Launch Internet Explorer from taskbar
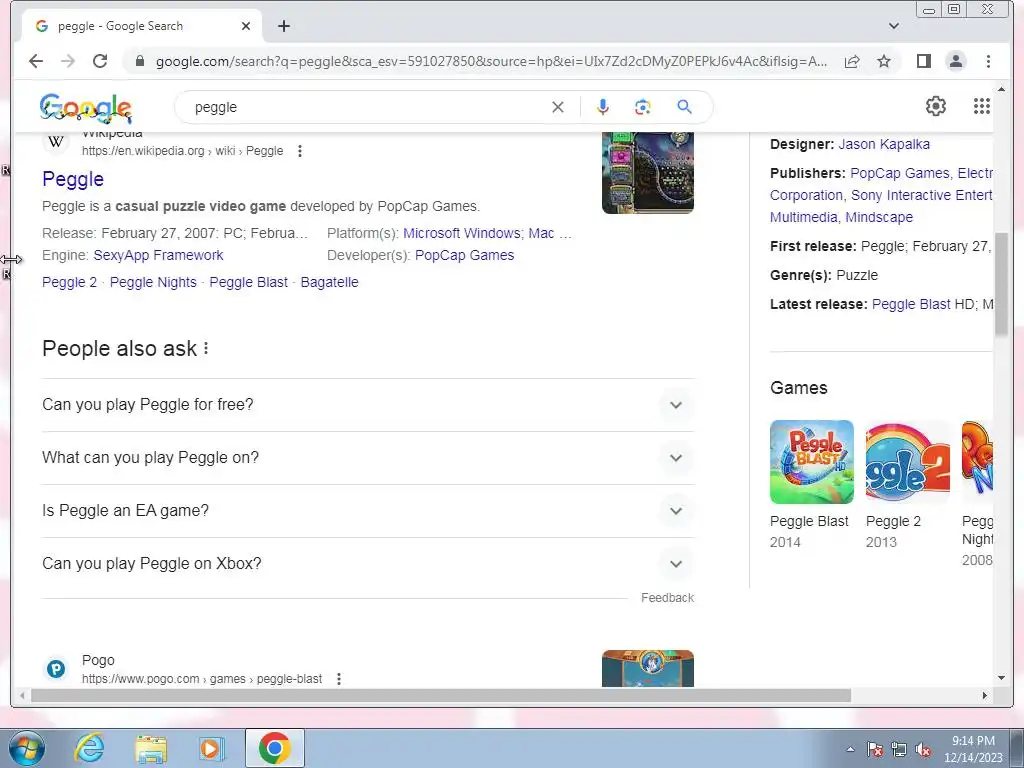Screen dimensions: 1024x768 click(89, 748)
